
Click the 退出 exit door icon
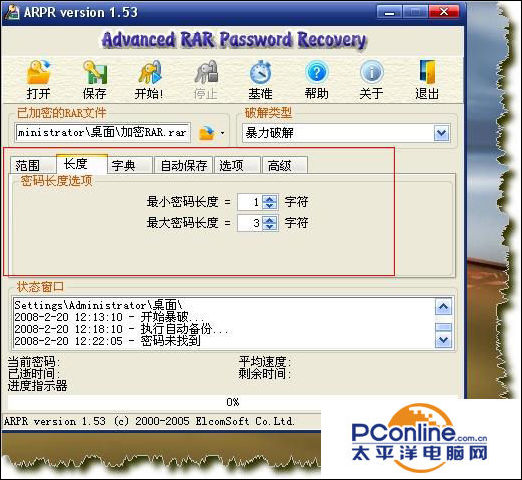(427, 72)
